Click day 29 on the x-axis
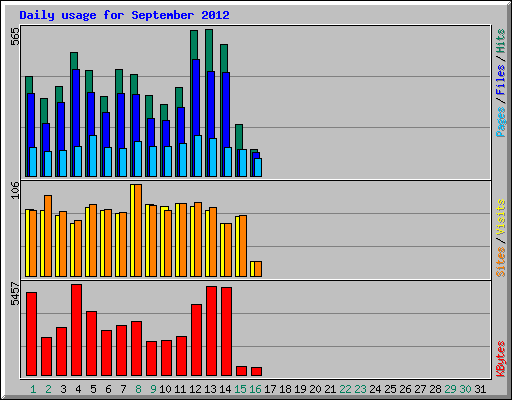Screen dimensions: 512x400 [x=450, y=389]
